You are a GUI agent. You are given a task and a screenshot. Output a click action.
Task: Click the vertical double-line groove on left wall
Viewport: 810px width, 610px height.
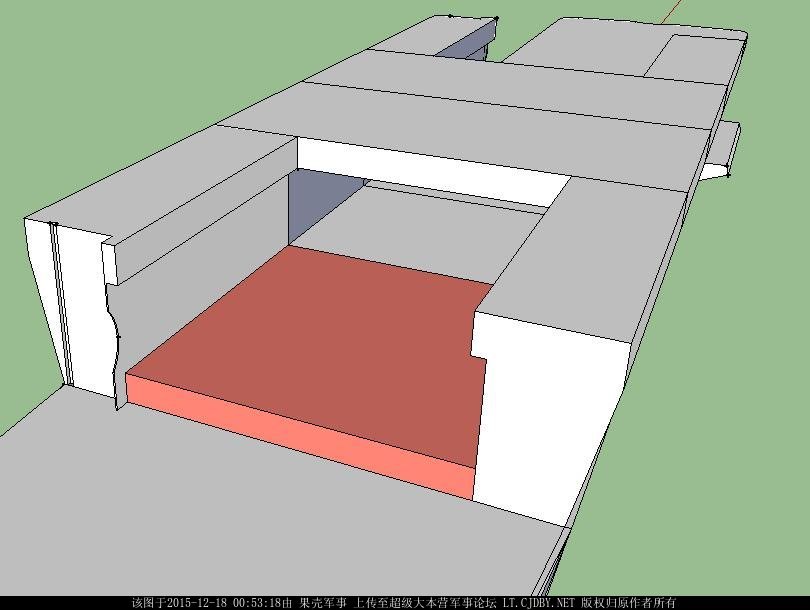point(61,300)
